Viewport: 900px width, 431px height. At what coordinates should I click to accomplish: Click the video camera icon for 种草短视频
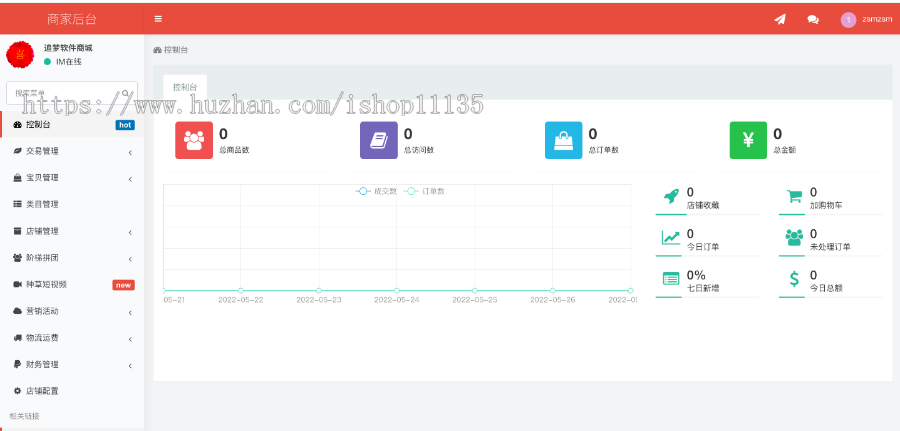pyautogui.click(x=17, y=285)
